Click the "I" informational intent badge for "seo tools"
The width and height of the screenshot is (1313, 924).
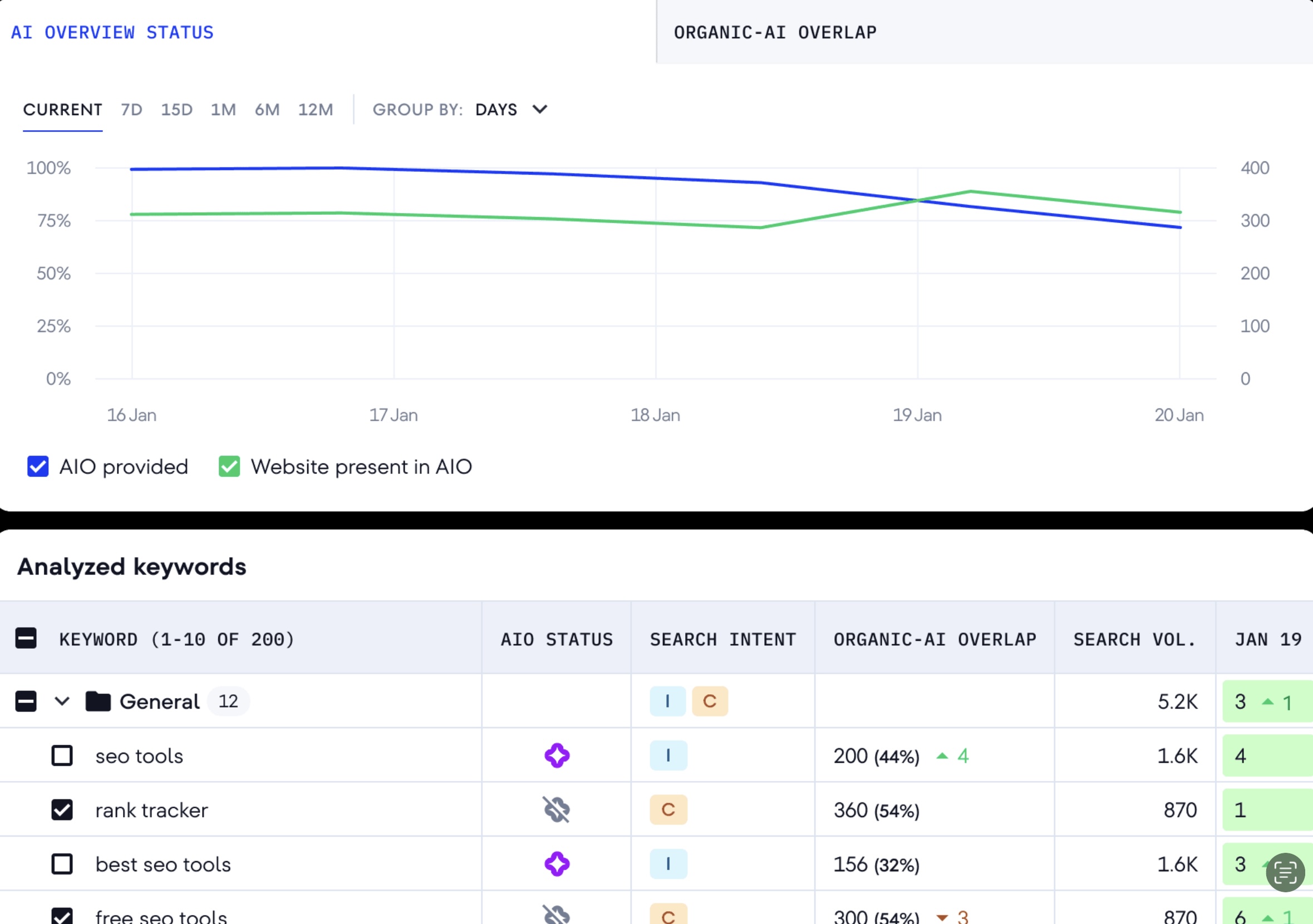(x=667, y=755)
